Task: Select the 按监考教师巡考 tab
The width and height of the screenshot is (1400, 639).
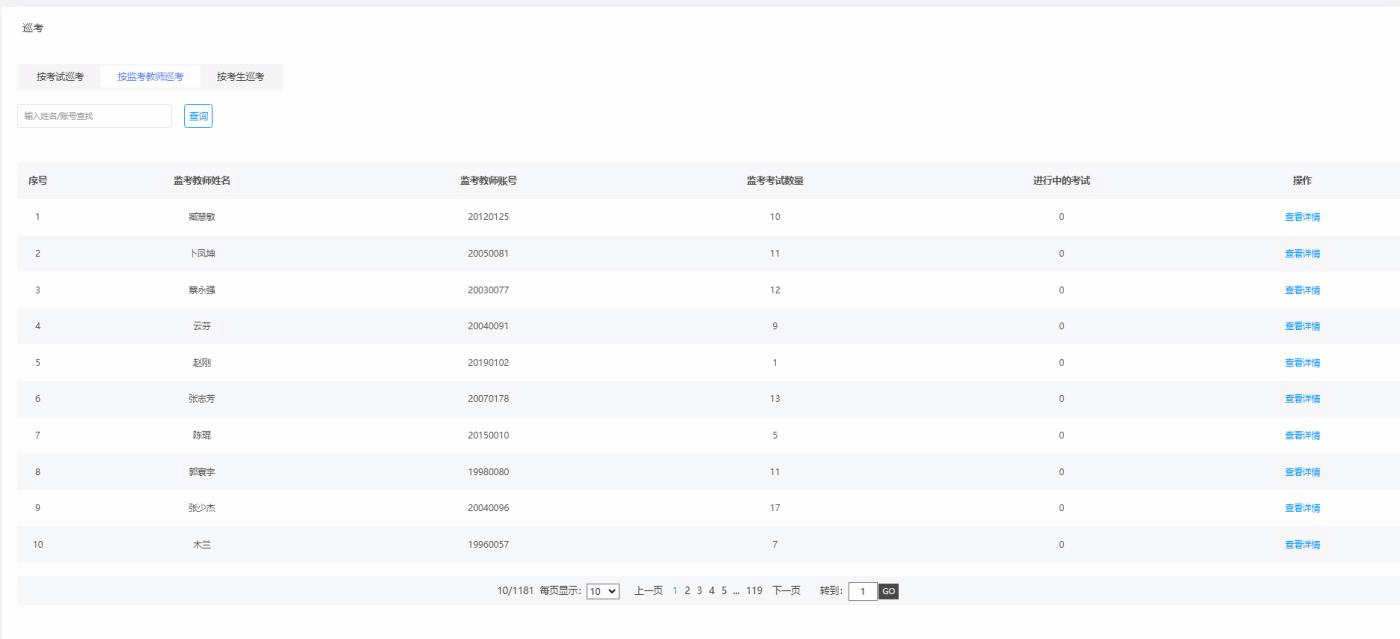Action: pyautogui.click(x=150, y=77)
